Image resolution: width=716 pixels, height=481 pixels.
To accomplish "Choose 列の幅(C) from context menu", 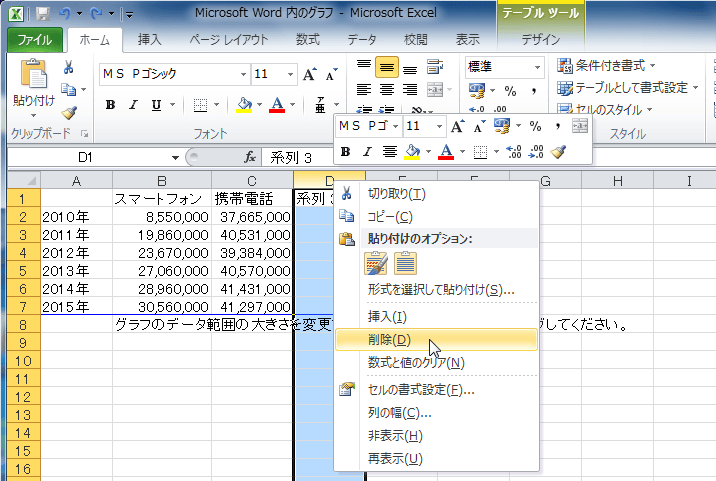I will coord(436,412).
